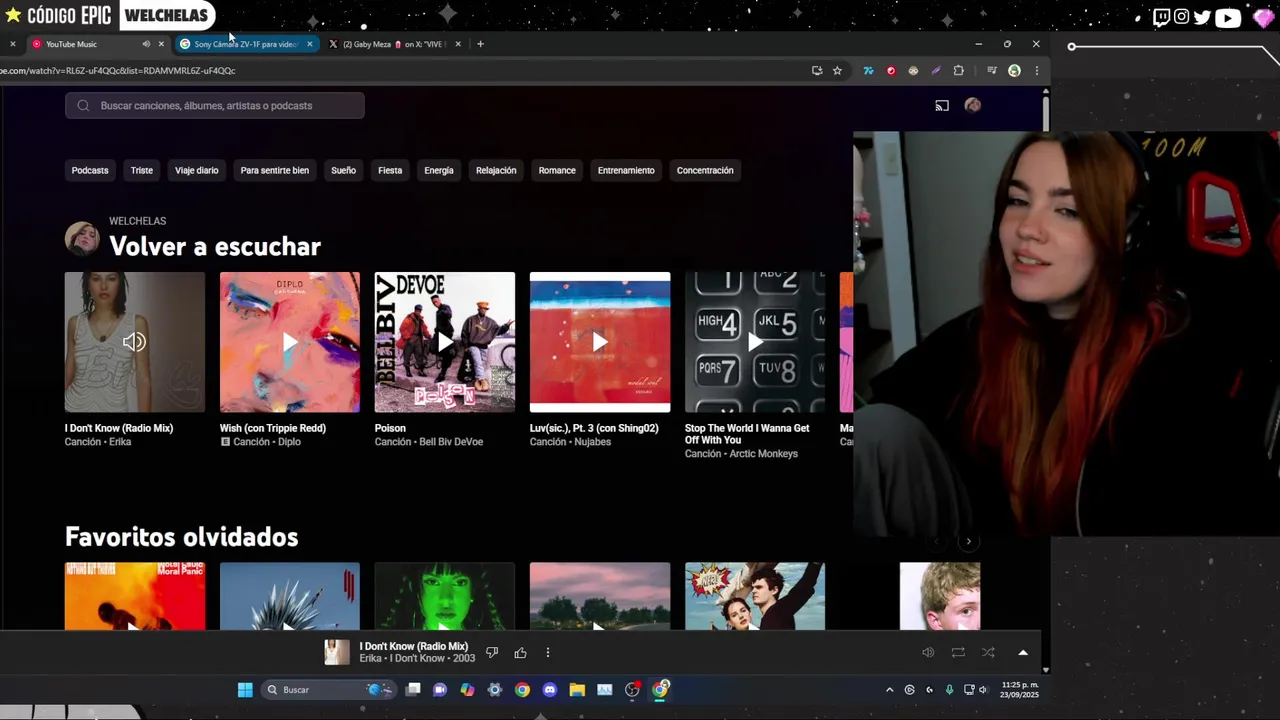Toggle the Fiesta mood chip
Image resolution: width=1280 pixels, height=720 pixels.
pos(390,170)
